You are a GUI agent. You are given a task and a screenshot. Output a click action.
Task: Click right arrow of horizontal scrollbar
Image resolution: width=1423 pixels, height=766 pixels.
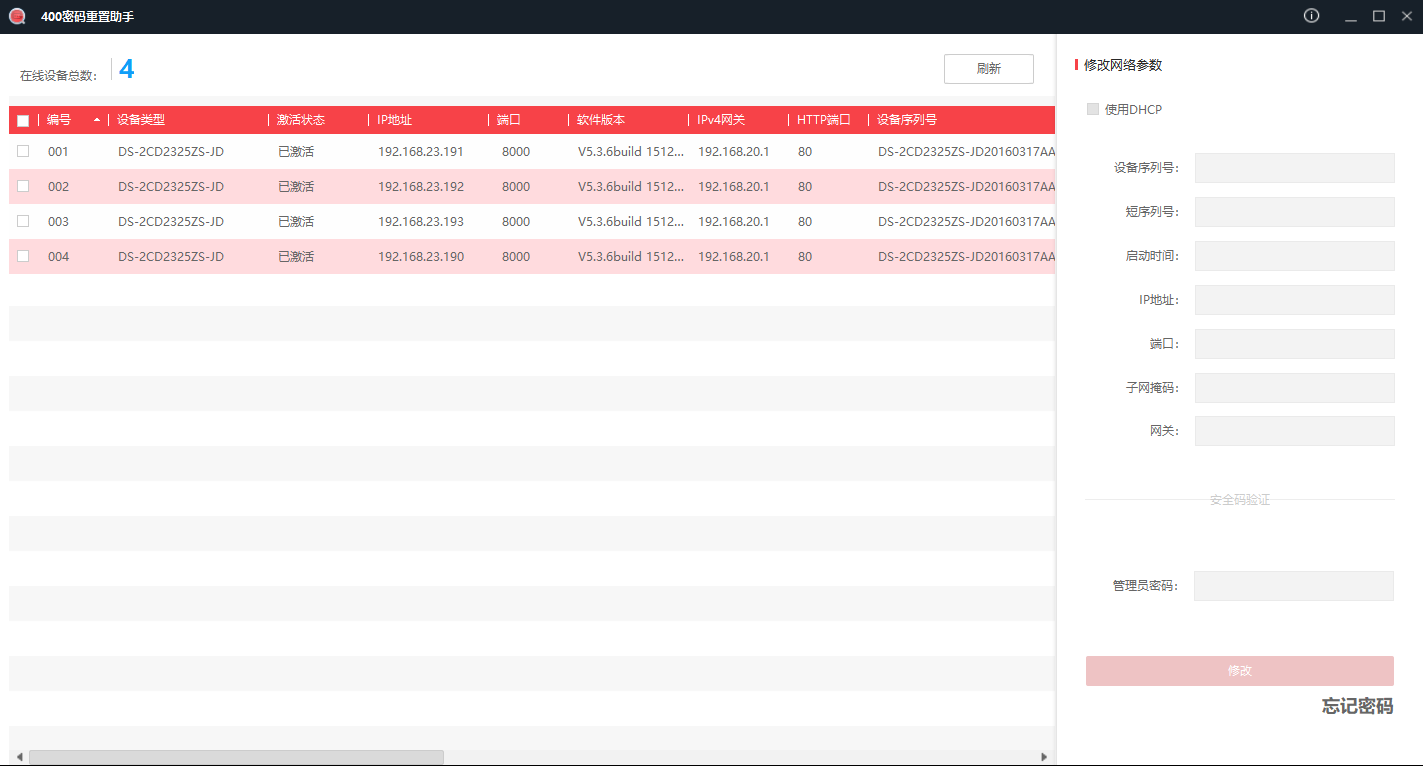[x=1044, y=757]
